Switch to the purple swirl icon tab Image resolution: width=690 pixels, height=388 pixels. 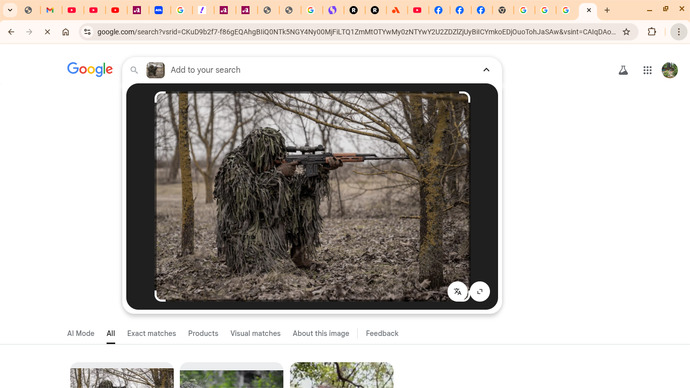(x=332, y=10)
